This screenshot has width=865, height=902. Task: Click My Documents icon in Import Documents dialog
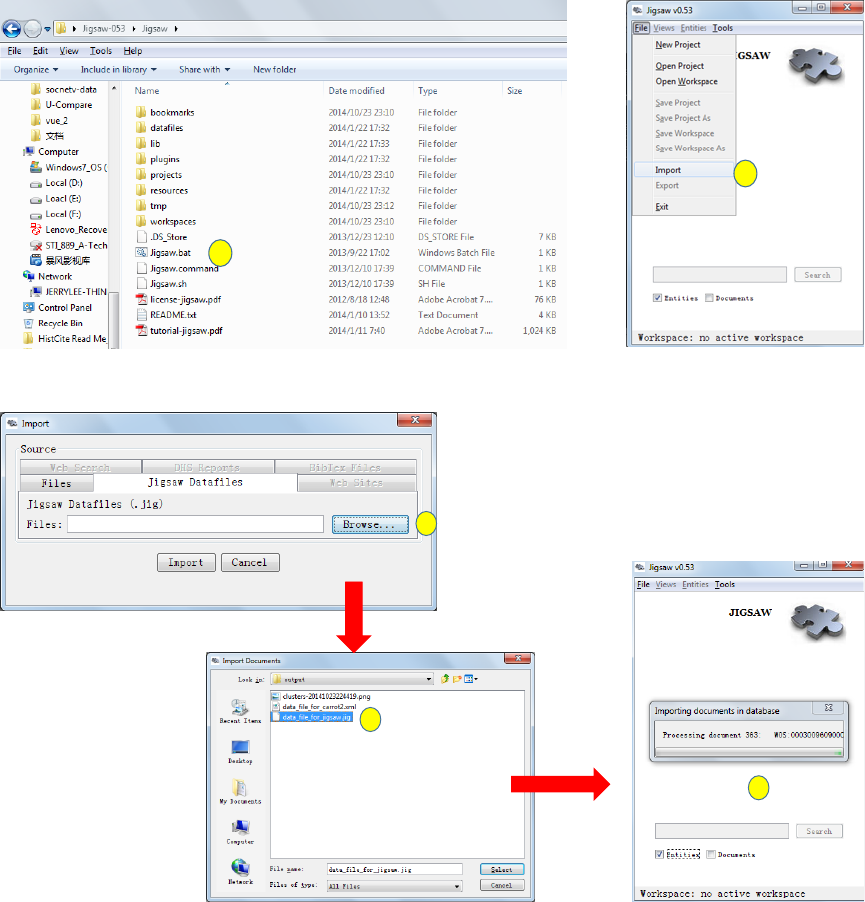coord(240,788)
